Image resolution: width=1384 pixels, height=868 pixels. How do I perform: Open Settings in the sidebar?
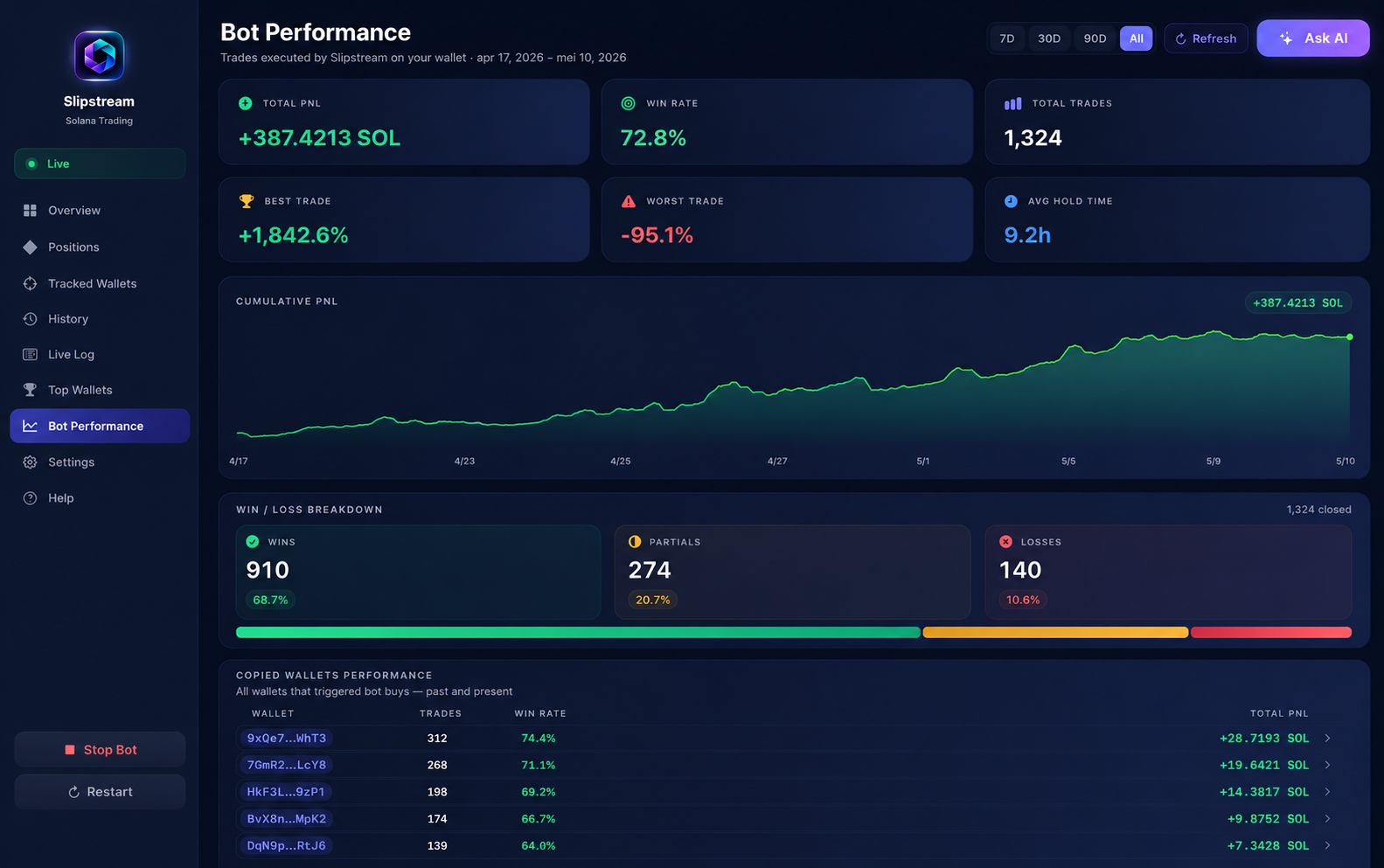(100, 462)
